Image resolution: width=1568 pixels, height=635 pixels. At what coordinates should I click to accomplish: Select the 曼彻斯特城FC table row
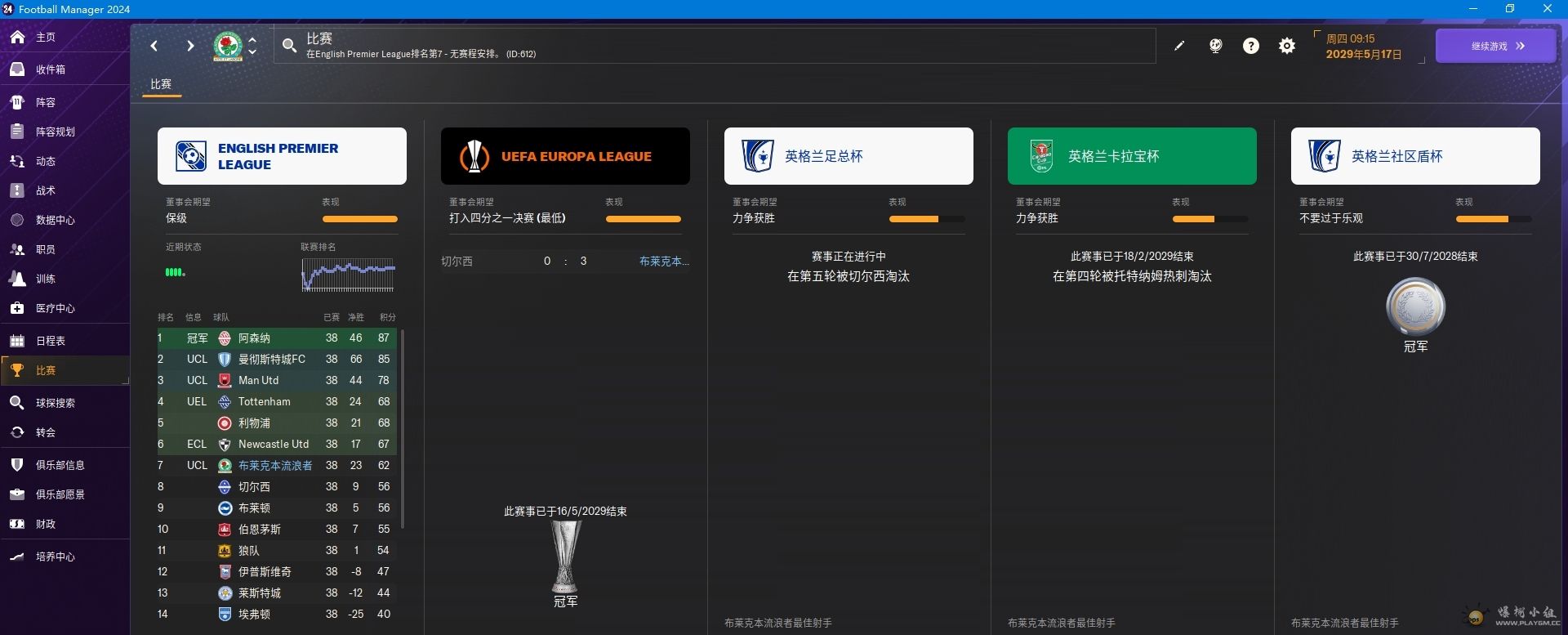click(277, 360)
